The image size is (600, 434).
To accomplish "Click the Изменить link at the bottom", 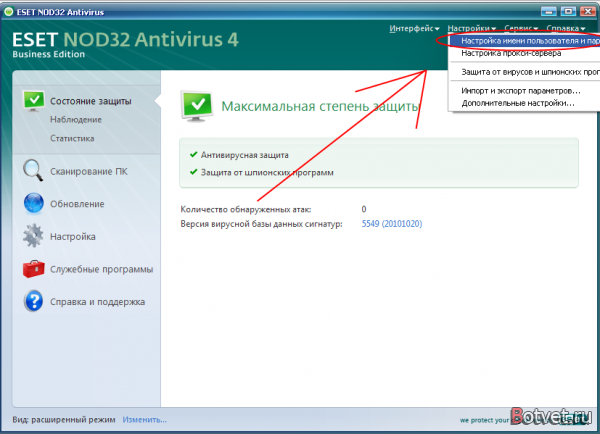I will (144, 419).
